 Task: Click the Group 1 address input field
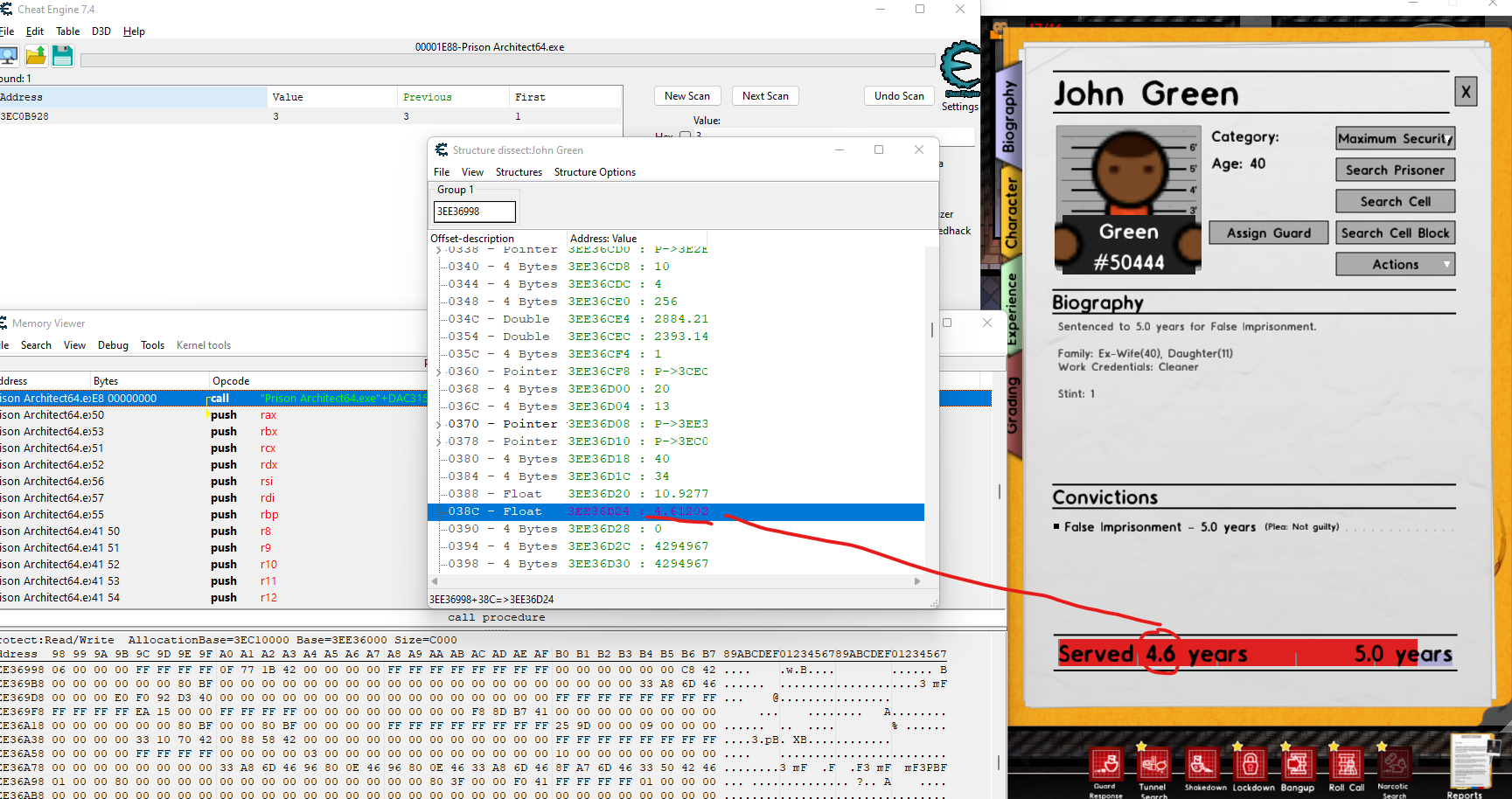[474, 212]
